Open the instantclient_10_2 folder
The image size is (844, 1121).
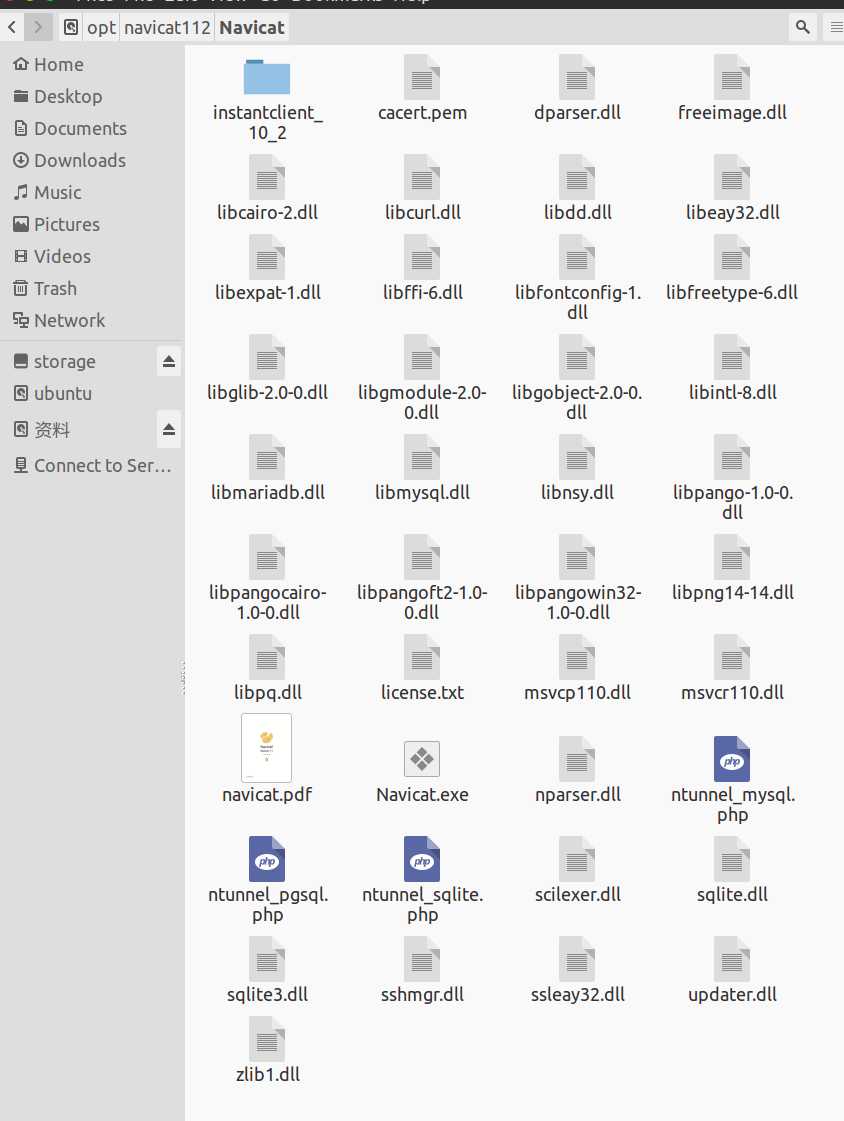[267, 76]
